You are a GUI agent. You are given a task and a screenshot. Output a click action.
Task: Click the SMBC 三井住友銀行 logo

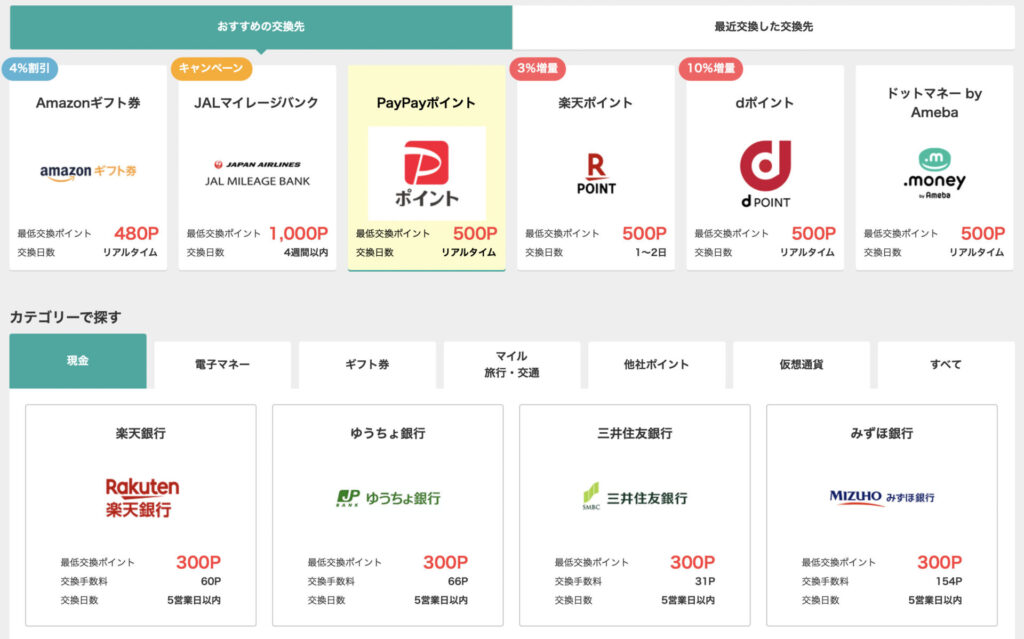tap(635, 497)
